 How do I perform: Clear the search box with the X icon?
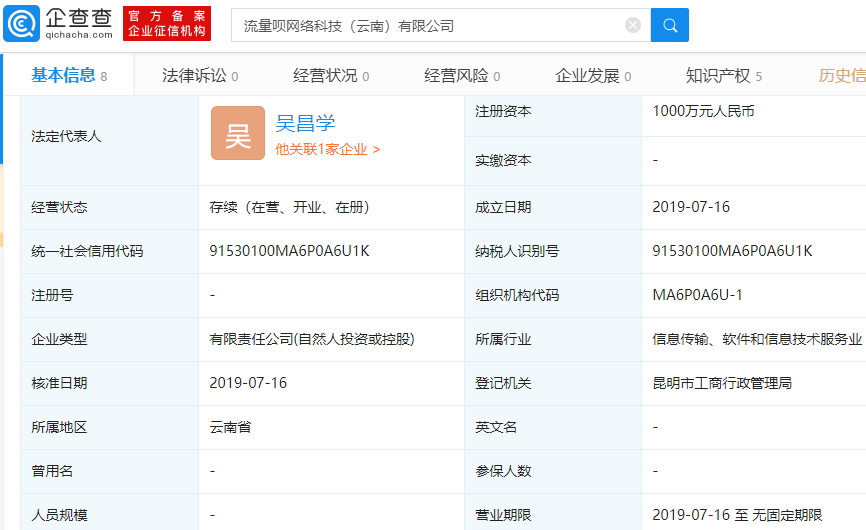click(x=633, y=25)
